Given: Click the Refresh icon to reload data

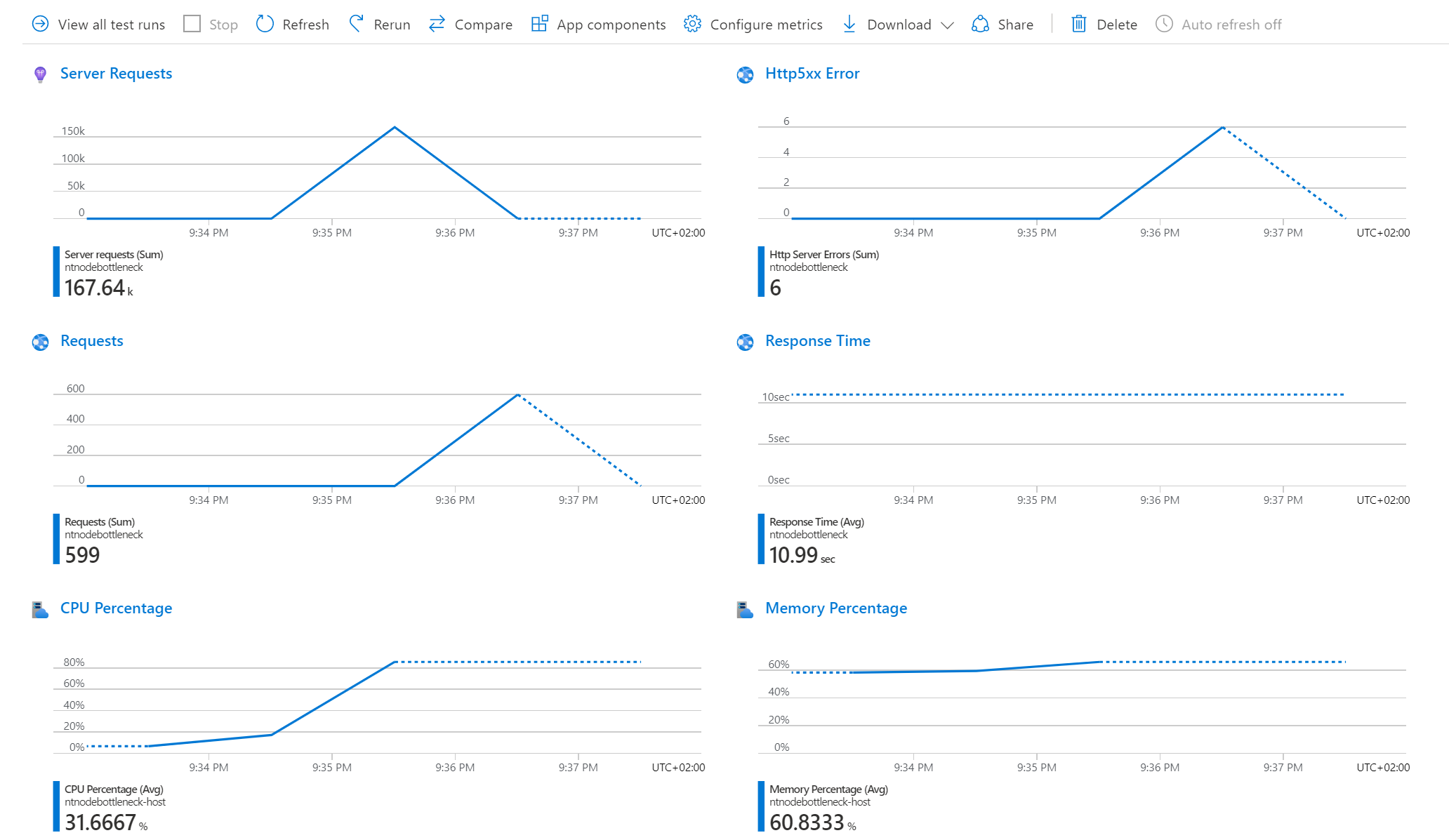Looking at the screenshot, I should (265, 22).
